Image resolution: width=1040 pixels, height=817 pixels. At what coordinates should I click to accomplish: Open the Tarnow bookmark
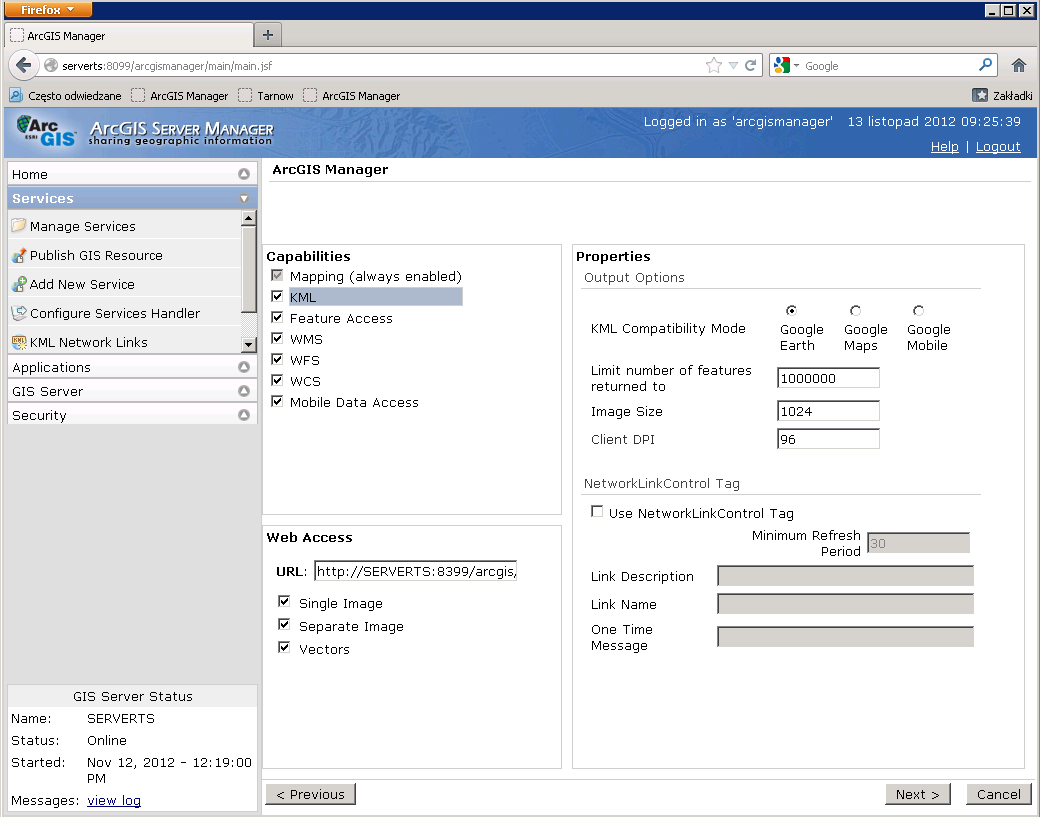point(267,95)
